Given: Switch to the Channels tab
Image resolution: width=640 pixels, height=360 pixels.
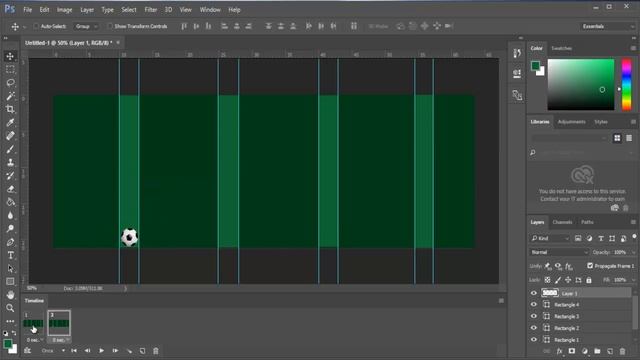Looking at the screenshot, I should tap(562, 222).
